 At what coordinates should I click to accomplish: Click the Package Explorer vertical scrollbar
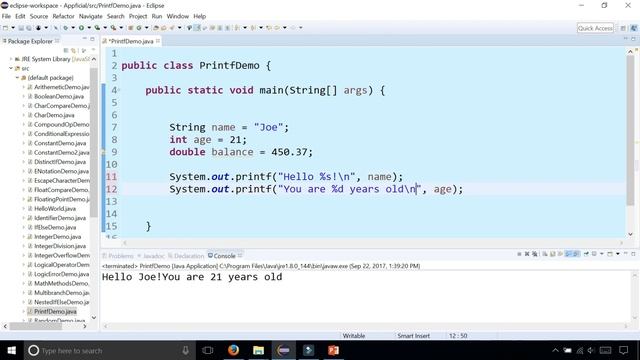(93, 143)
